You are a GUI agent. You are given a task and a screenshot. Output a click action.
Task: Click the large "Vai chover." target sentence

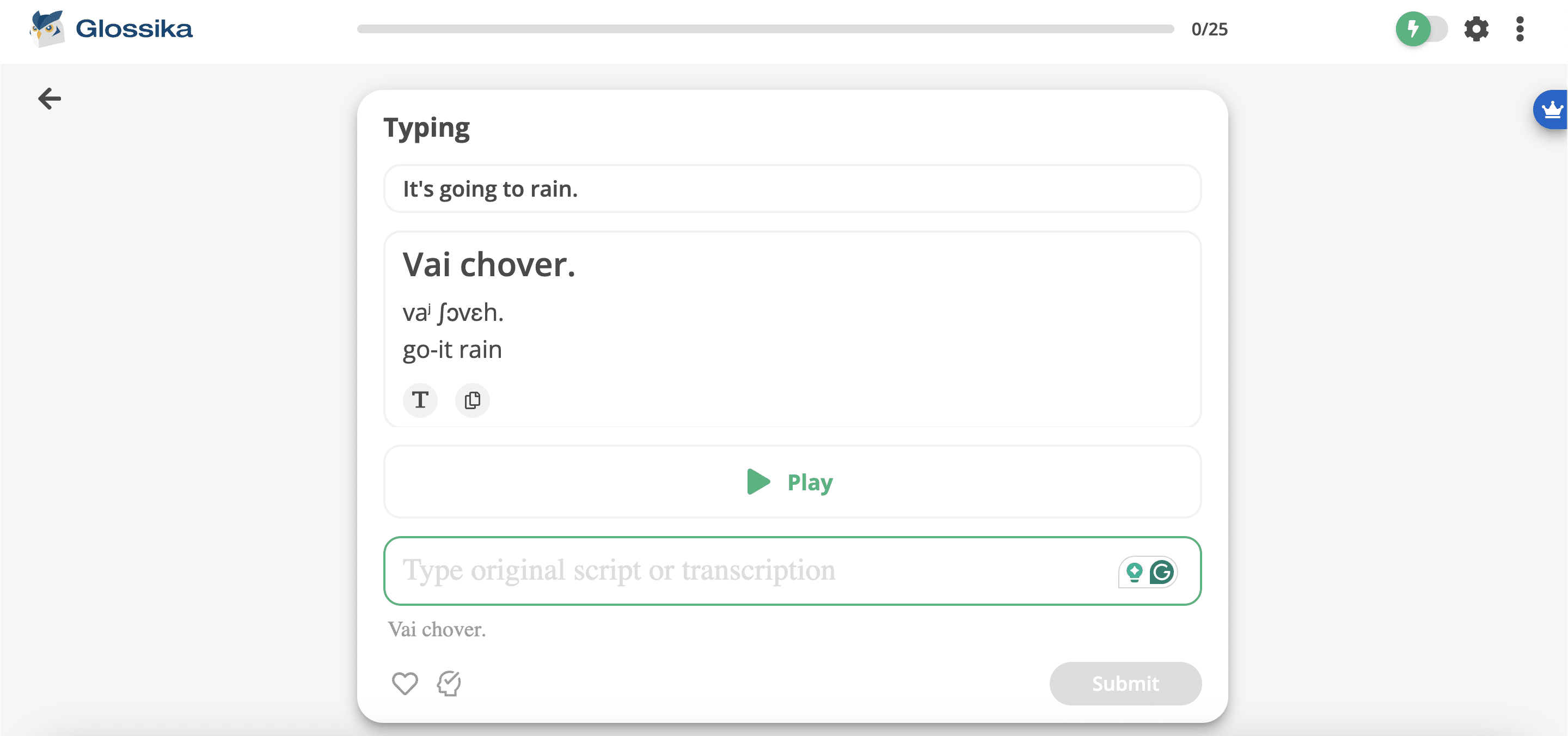pyautogui.click(x=489, y=265)
